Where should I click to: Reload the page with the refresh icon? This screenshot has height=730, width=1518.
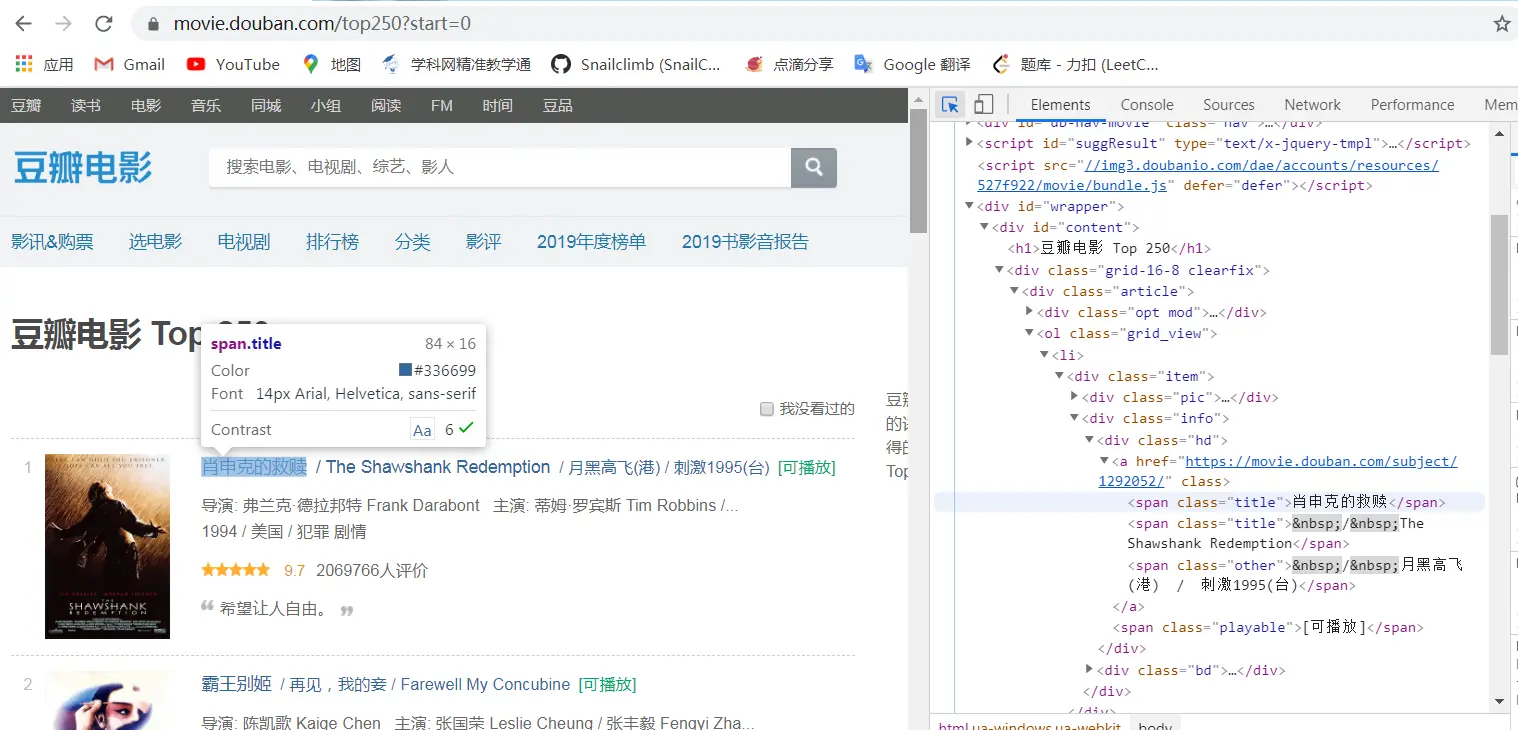click(x=103, y=23)
